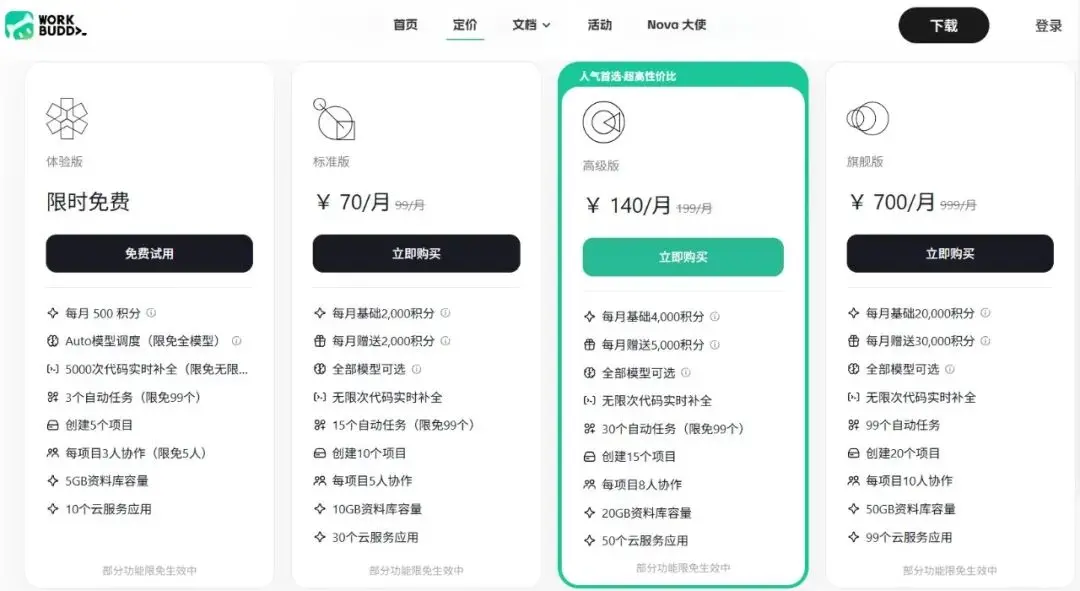Click the 登录 link
1080x591 pixels.
point(1048,25)
